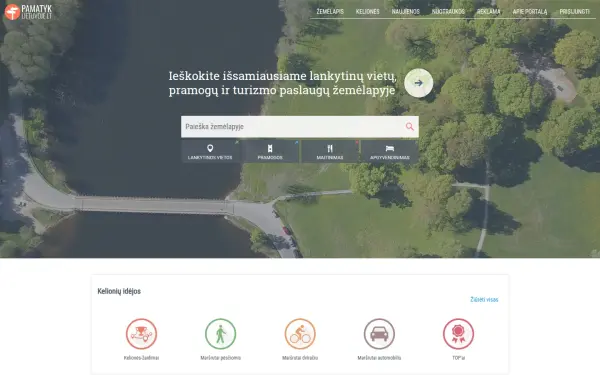Screen dimensions: 600x375
Task: Open the TOP'ai ribbon badge icon
Action: click(x=458, y=334)
